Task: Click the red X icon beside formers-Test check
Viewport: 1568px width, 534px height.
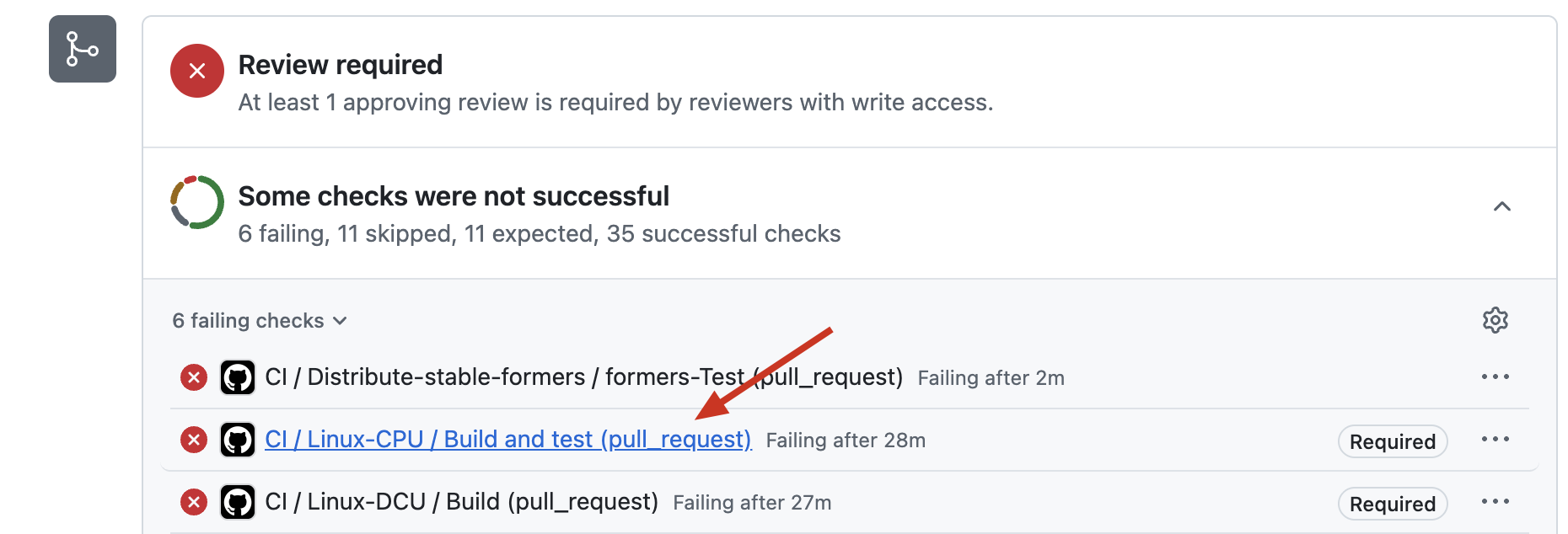Action: coord(193,377)
